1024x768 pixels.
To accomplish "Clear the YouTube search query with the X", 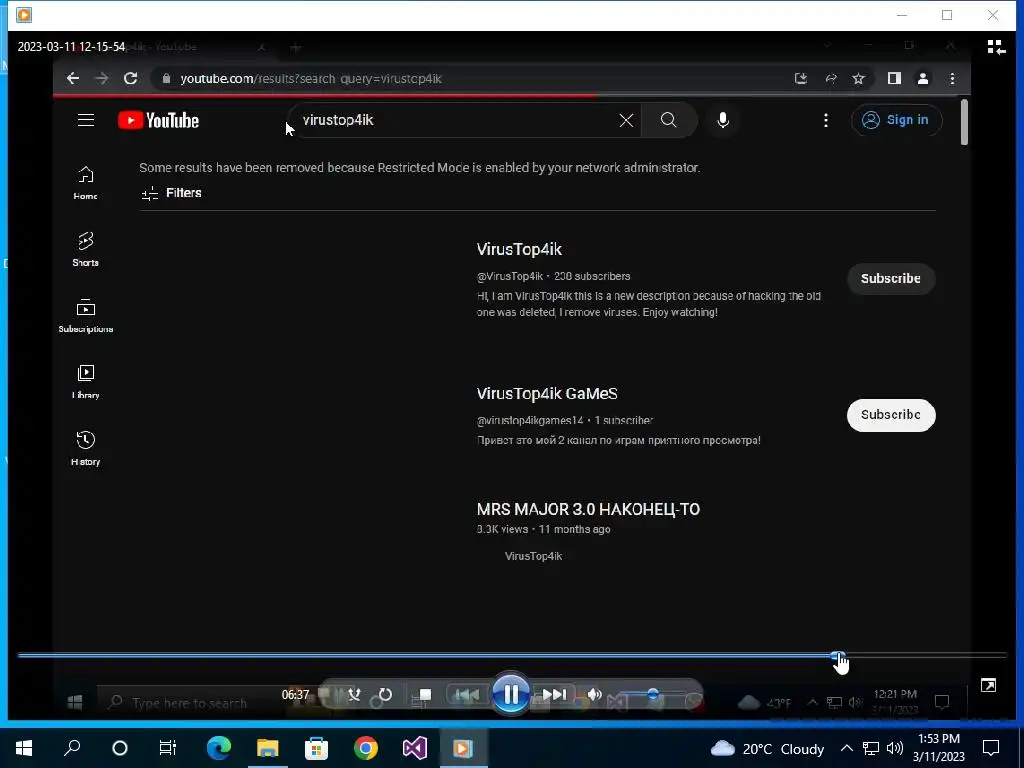I will [626, 120].
